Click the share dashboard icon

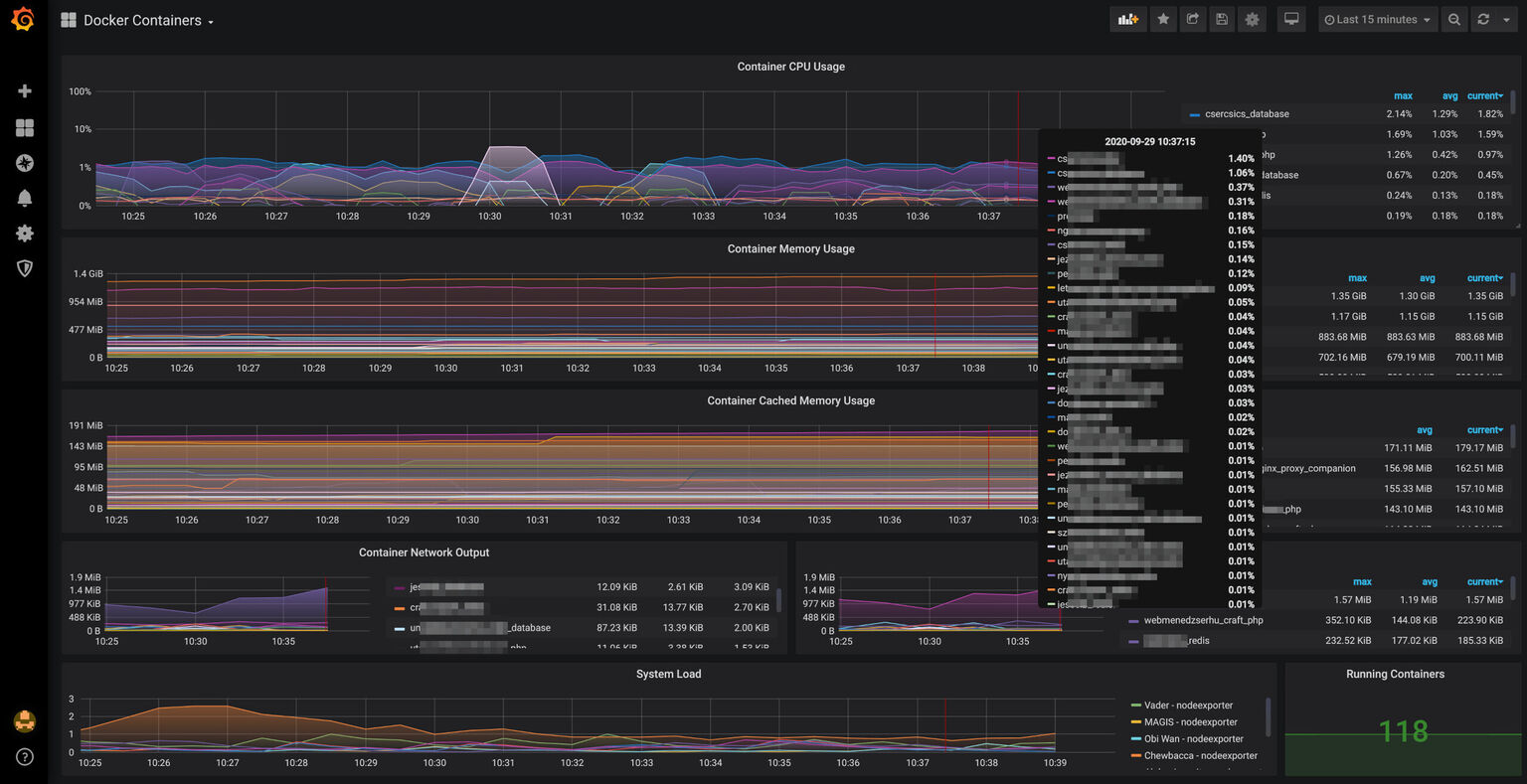[1192, 19]
